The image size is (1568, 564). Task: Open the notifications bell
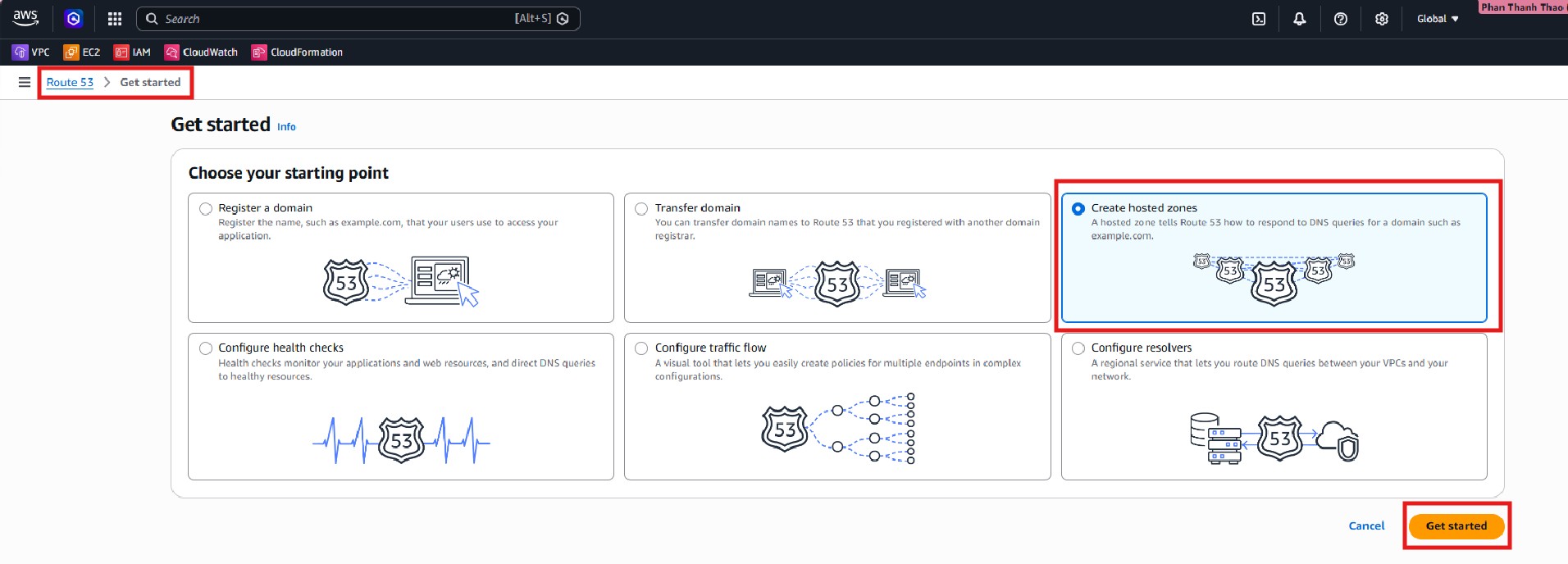tap(1300, 19)
